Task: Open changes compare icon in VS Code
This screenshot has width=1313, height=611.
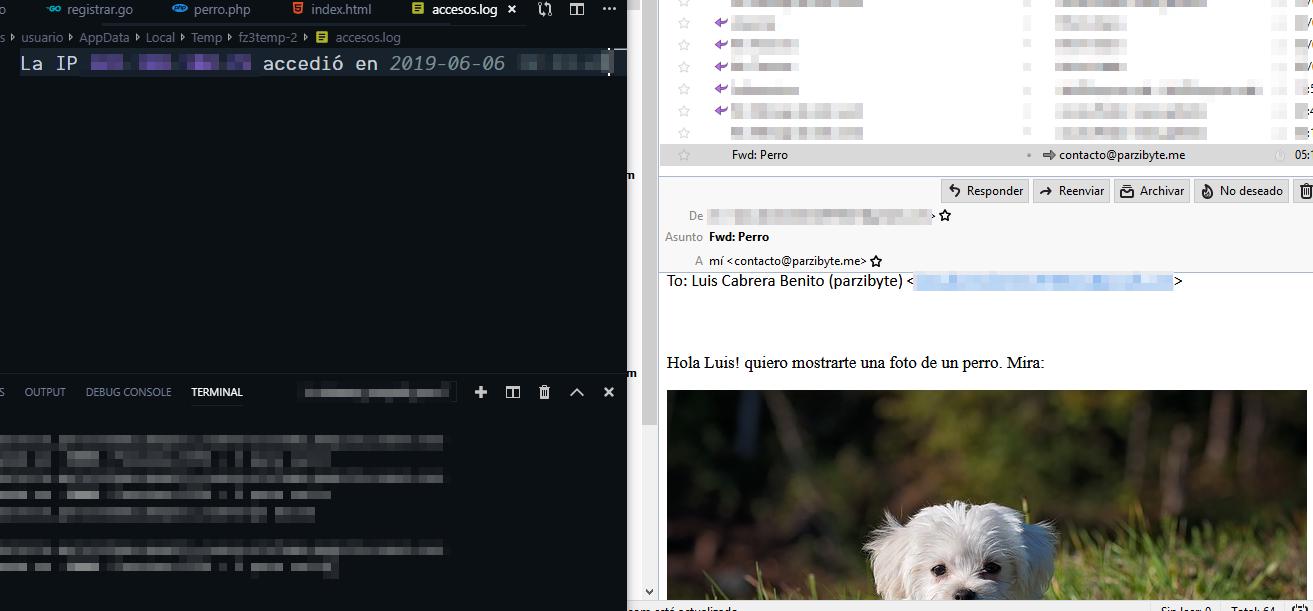Action: coord(545,9)
